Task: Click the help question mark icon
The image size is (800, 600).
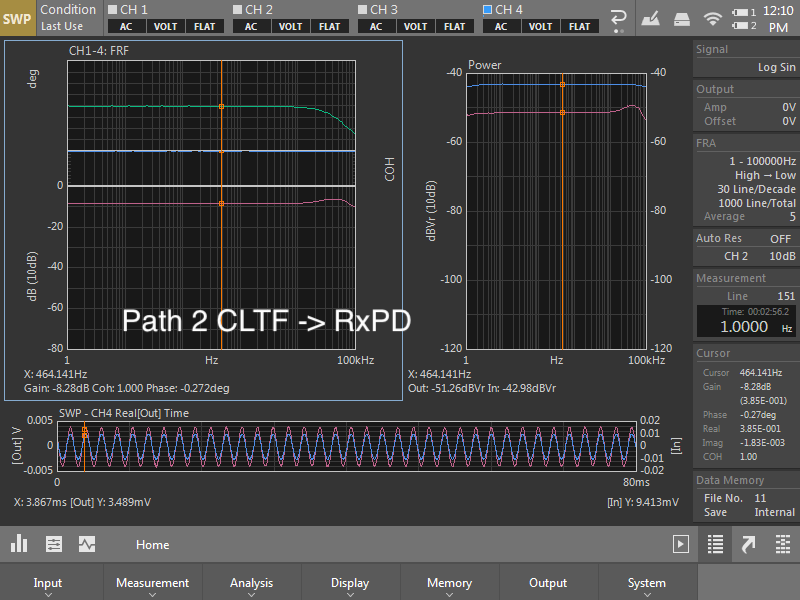Action: 620,18
